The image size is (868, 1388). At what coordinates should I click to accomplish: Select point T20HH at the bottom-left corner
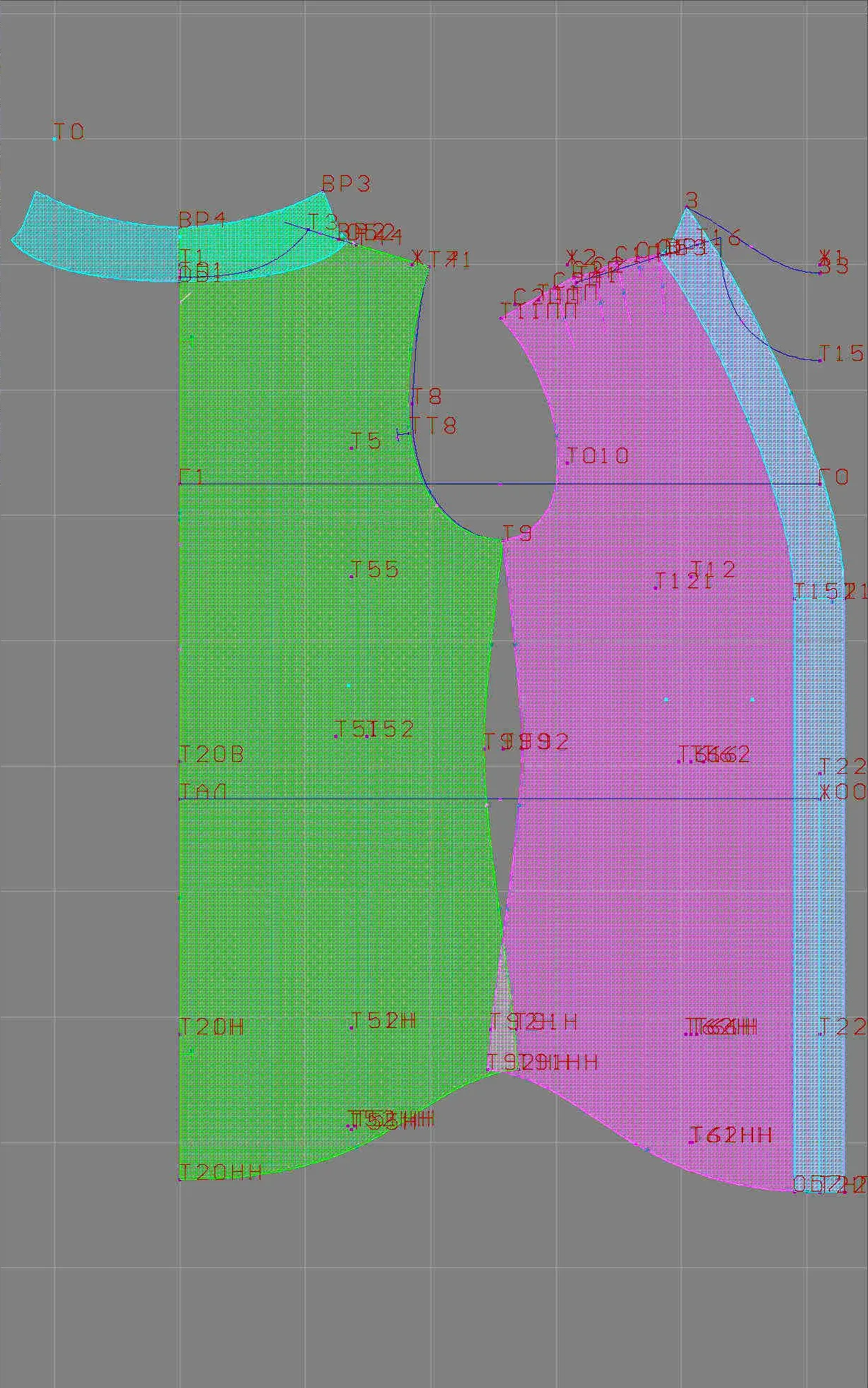click(181, 1180)
